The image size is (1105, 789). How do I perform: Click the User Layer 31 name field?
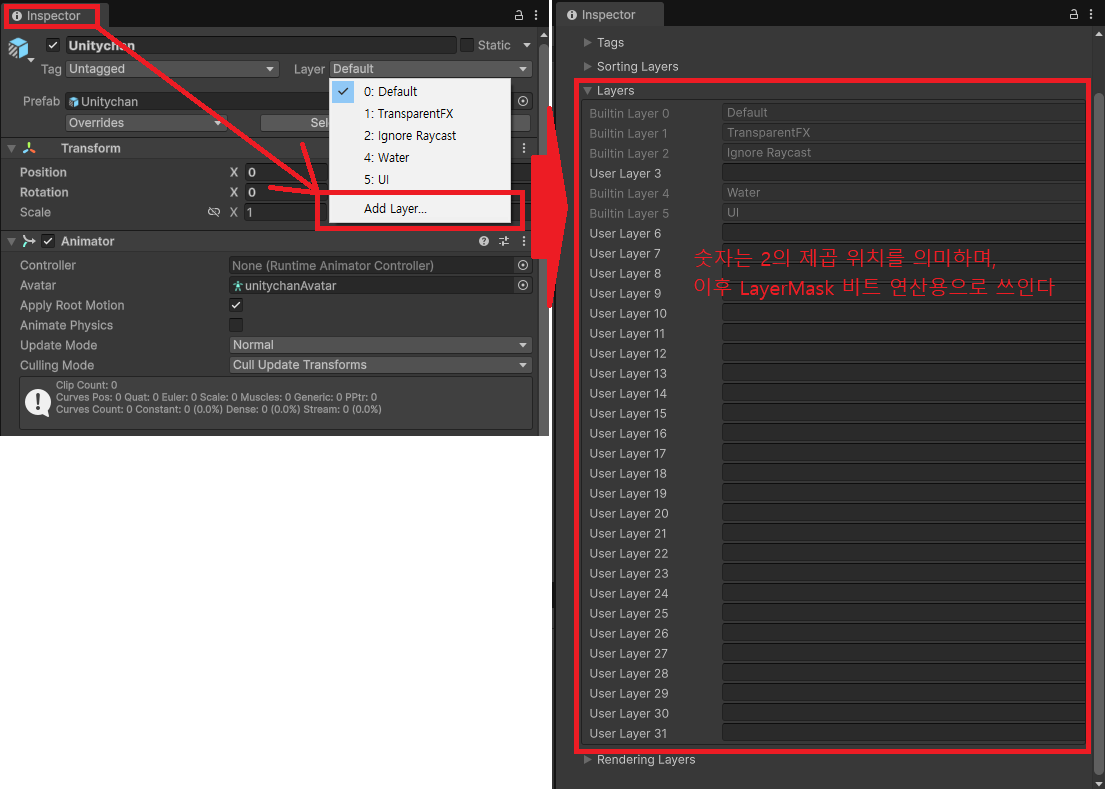[903, 733]
